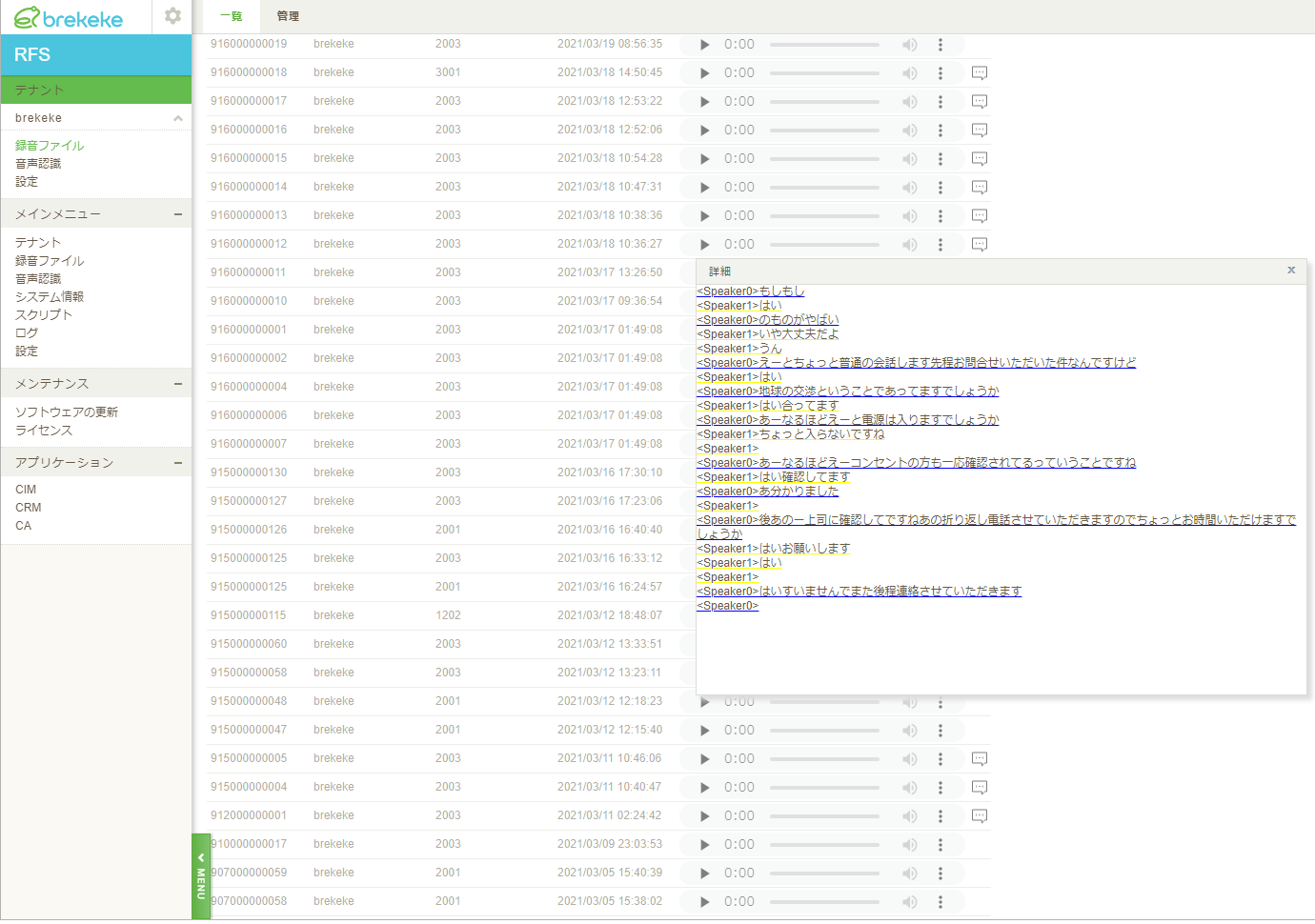1315x924 pixels.
Task: Click the settings gear icon beside brekeke logo
Action: (172, 16)
